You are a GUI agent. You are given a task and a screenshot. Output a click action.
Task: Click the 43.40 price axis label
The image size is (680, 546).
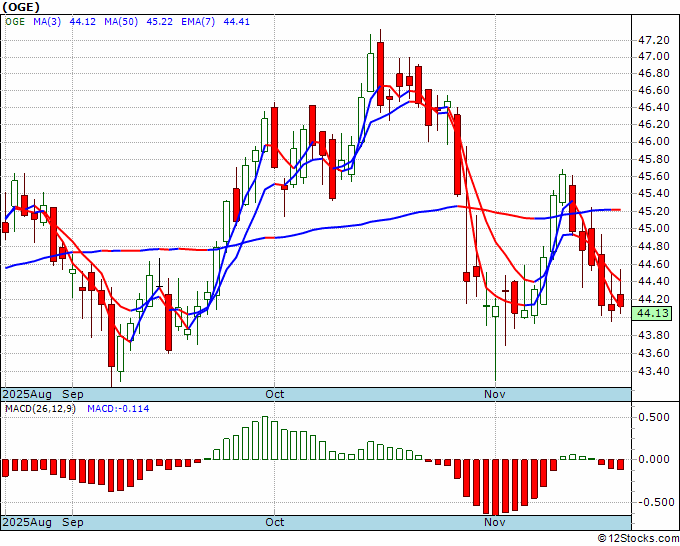654,371
